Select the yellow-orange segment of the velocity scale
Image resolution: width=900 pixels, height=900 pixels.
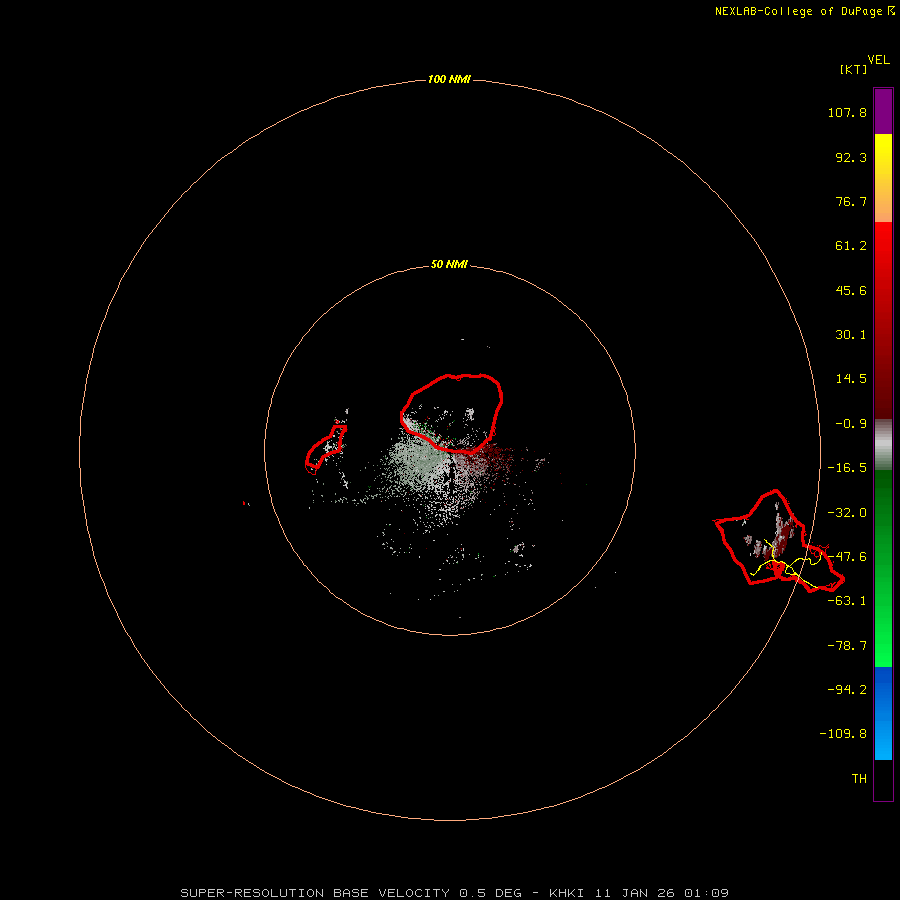pyautogui.click(x=883, y=178)
